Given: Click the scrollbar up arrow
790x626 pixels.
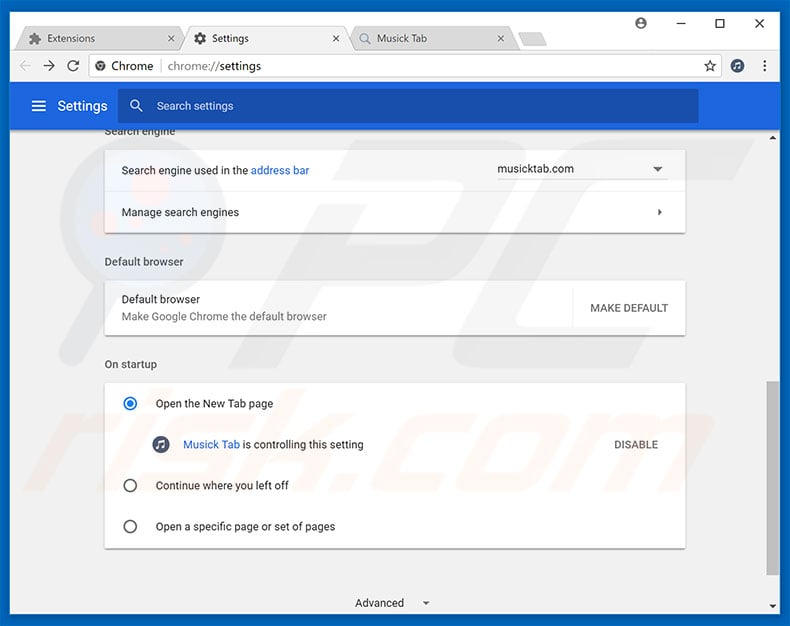Looking at the screenshot, I should [x=772, y=138].
